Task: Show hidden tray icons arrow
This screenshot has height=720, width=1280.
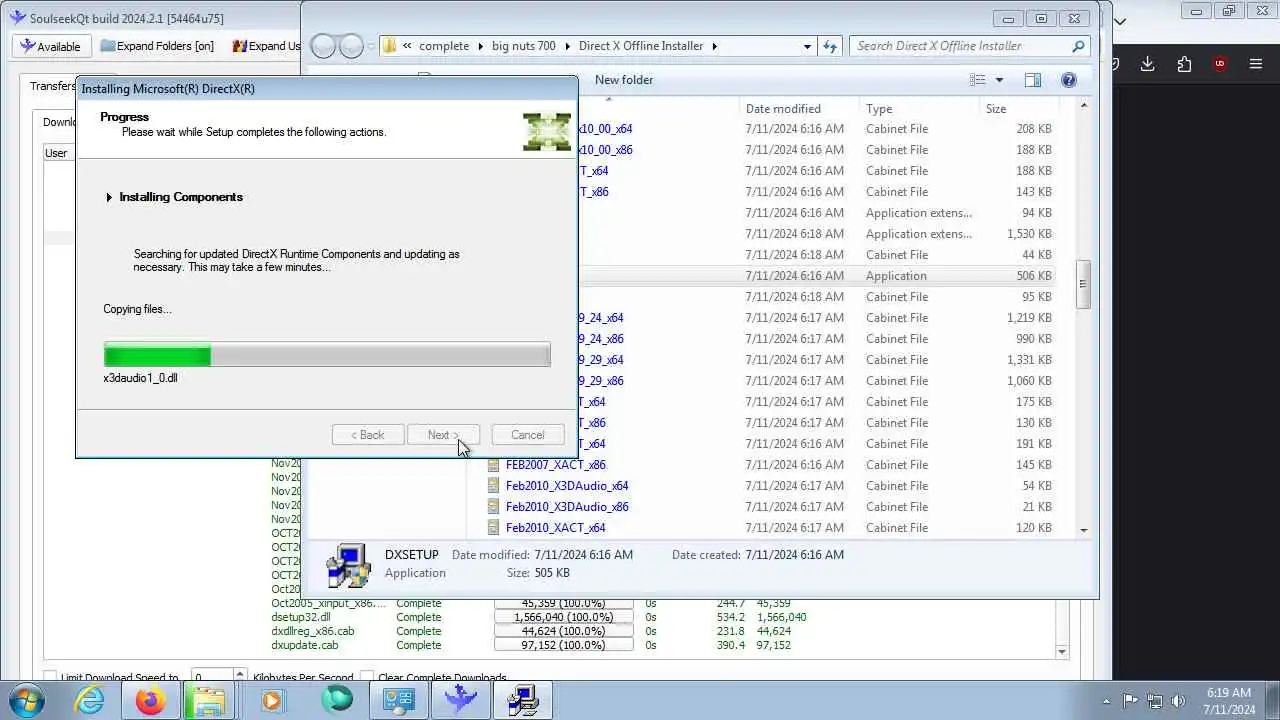Action: [x=1106, y=701]
